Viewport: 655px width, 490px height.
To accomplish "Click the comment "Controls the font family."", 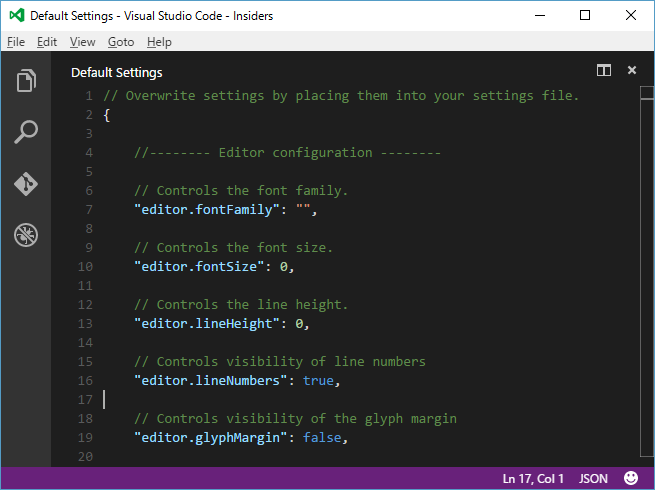I will pyautogui.click(x=241, y=190).
